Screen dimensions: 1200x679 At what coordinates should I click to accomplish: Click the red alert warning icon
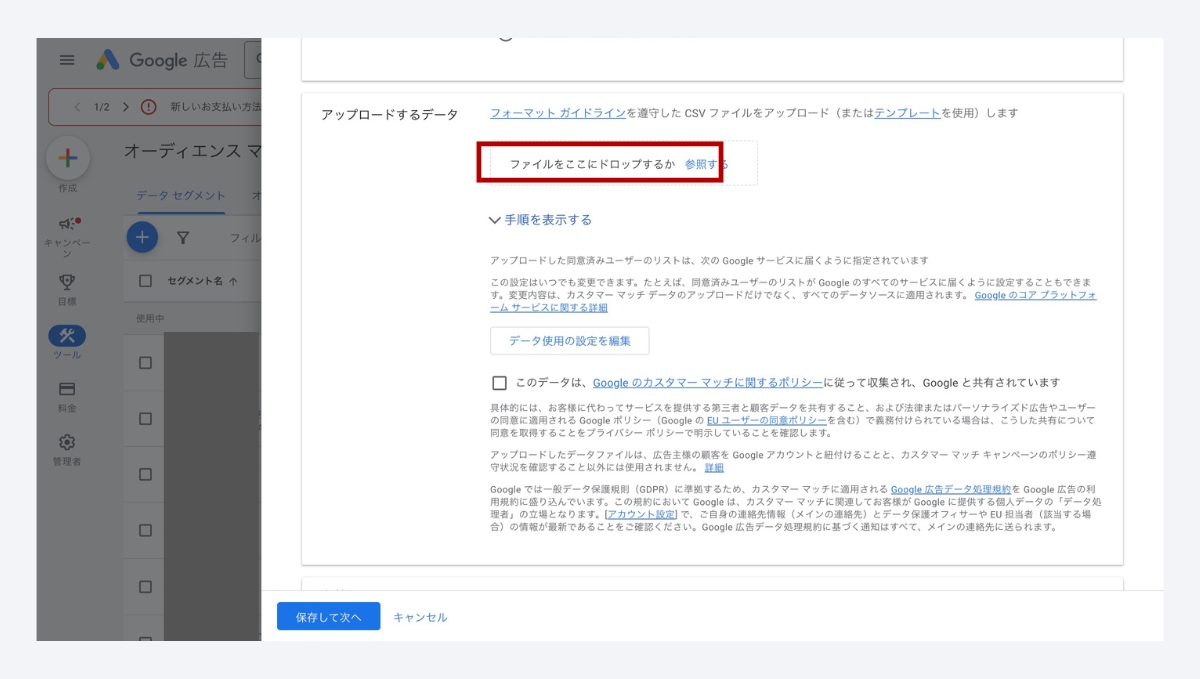point(148,107)
